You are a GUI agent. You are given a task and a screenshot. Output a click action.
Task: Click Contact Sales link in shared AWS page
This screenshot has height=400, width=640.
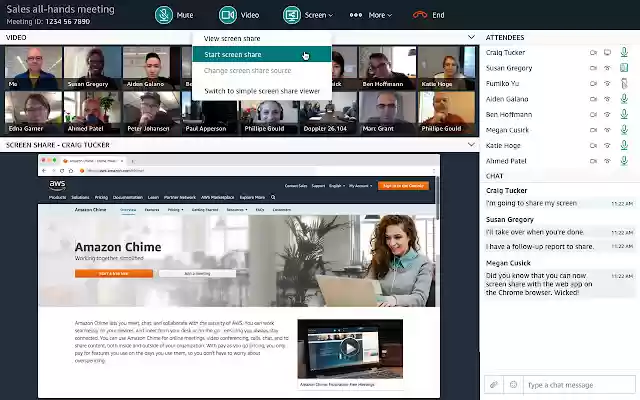pos(296,186)
